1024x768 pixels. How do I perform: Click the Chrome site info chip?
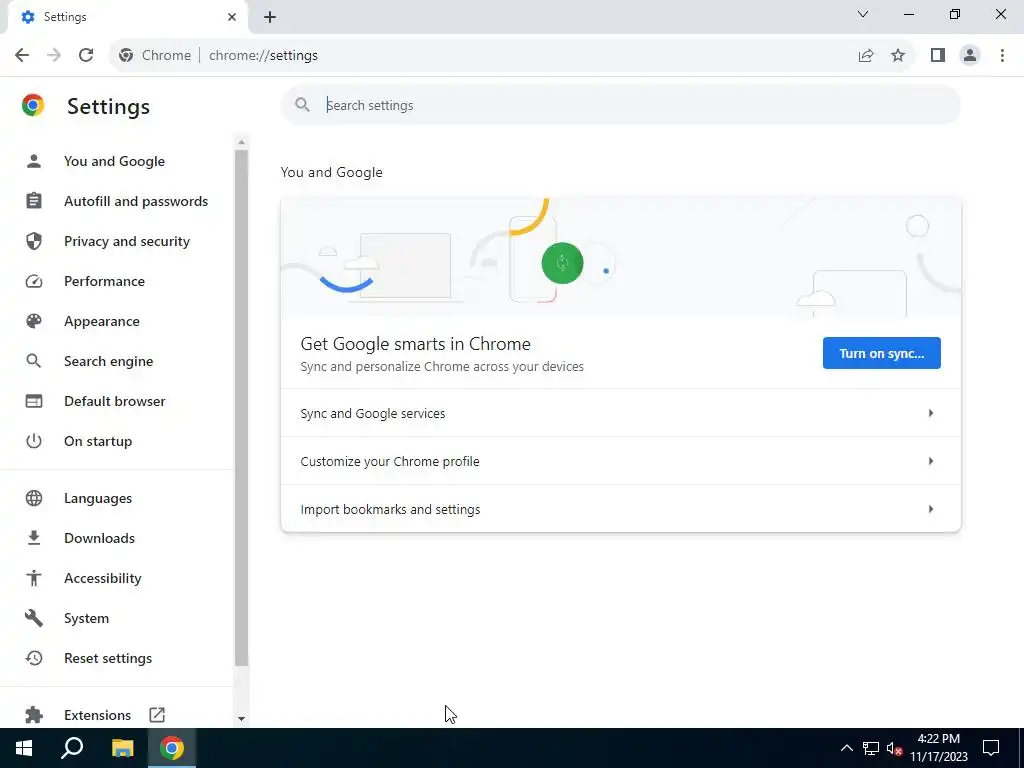pyautogui.click(x=155, y=56)
